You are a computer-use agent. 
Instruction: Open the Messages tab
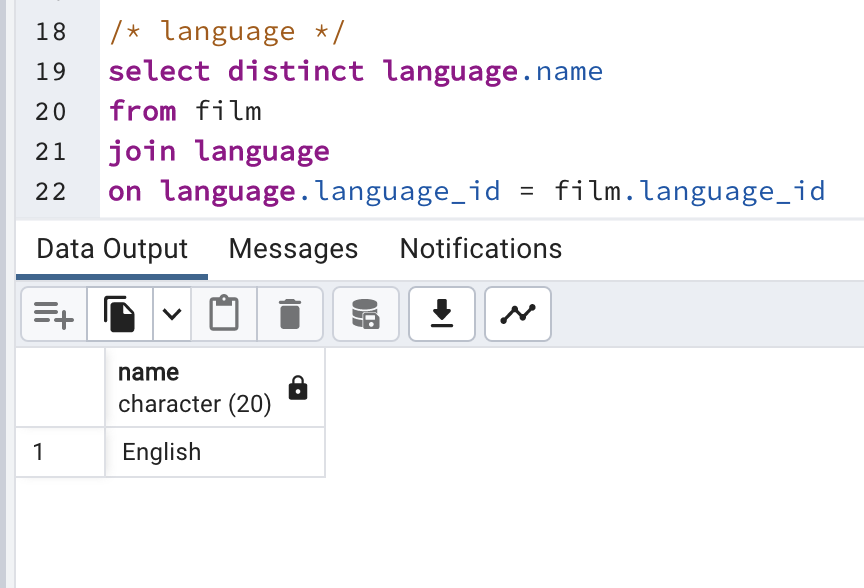coord(293,249)
